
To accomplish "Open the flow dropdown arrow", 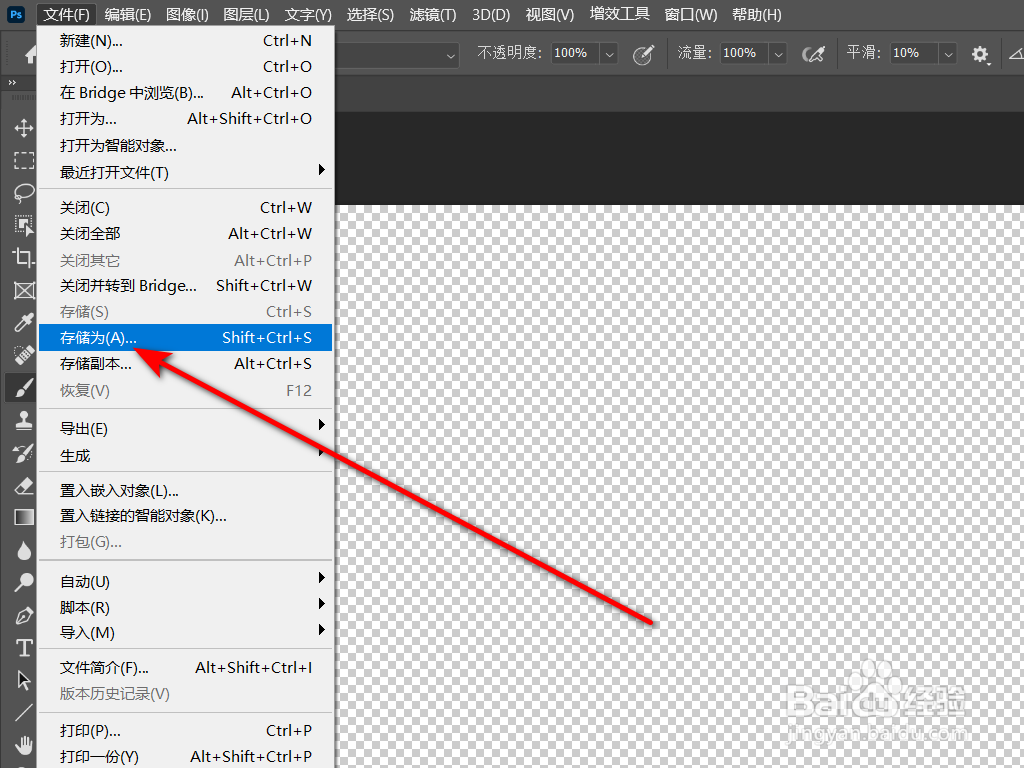I will click(778, 54).
